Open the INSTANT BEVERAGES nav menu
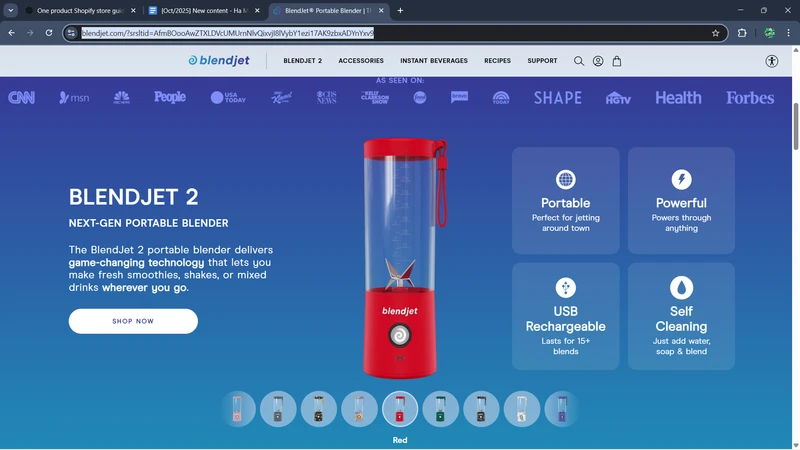Image resolution: width=800 pixels, height=450 pixels. coord(434,61)
